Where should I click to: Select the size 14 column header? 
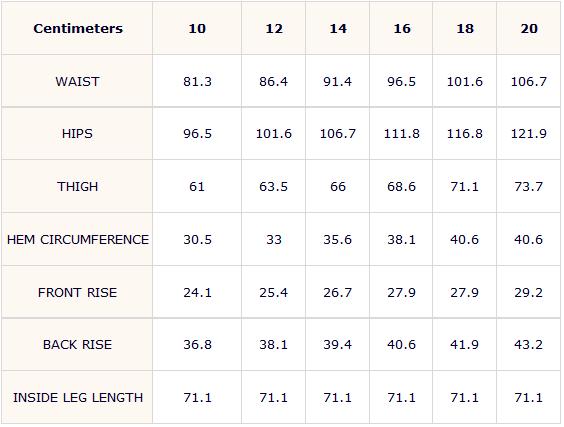point(338,28)
